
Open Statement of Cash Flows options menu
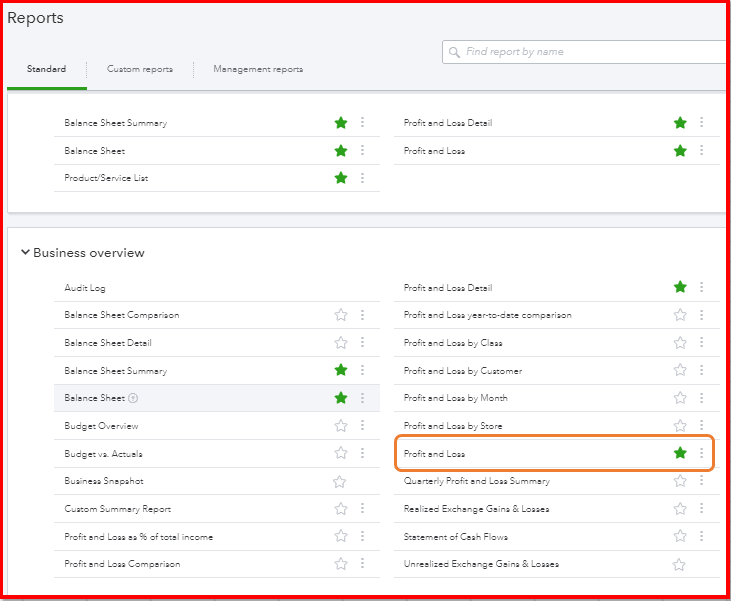tap(701, 536)
